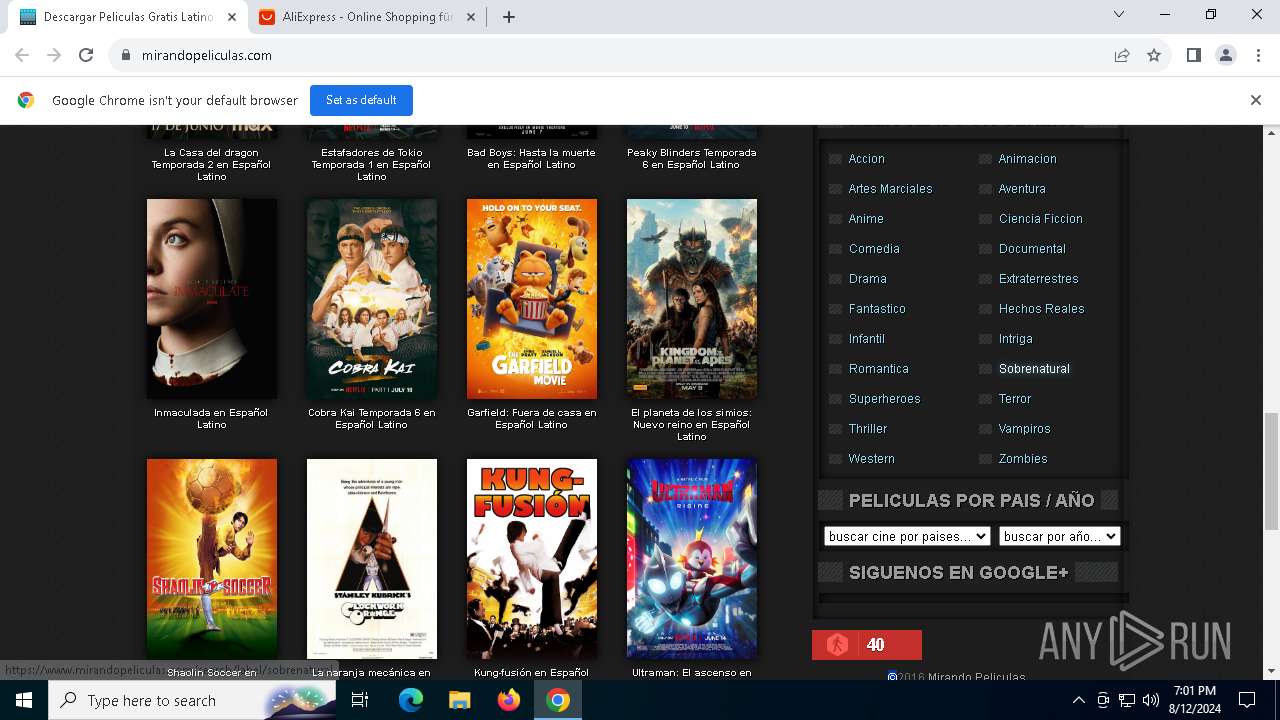The image size is (1280, 720).
Task: Open the Cobra Kai poster thumbnail
Action: (372, 299)
